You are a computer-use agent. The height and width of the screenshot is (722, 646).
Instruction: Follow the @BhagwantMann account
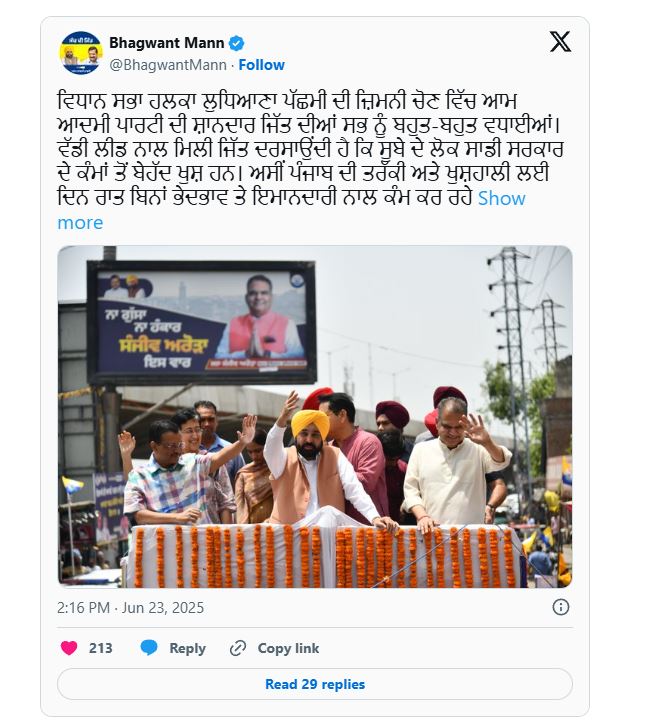pyautogui.click(x=262, y=65)
